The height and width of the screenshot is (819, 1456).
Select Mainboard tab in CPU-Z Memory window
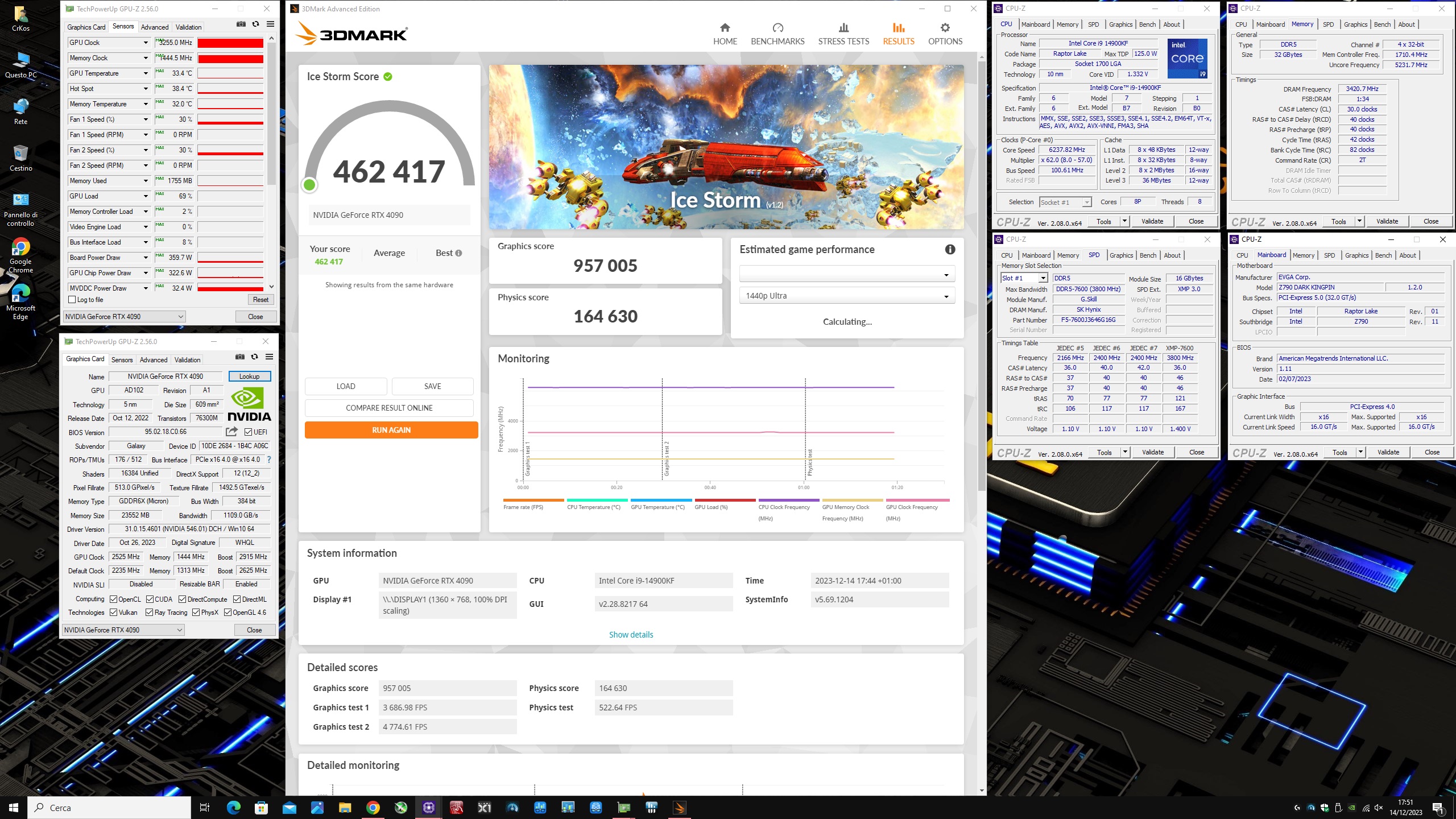pyautogui.click(x=1270, y=24)
